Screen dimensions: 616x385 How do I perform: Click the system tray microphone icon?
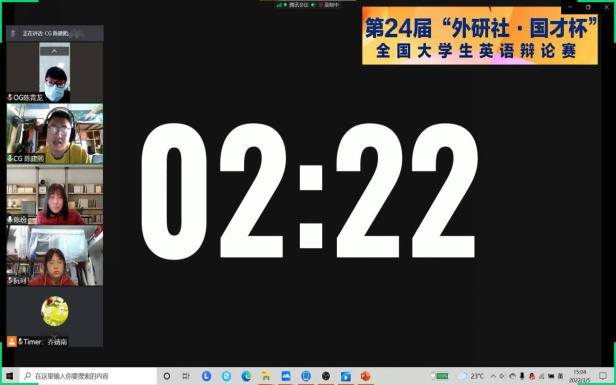(x=522, y=376)
